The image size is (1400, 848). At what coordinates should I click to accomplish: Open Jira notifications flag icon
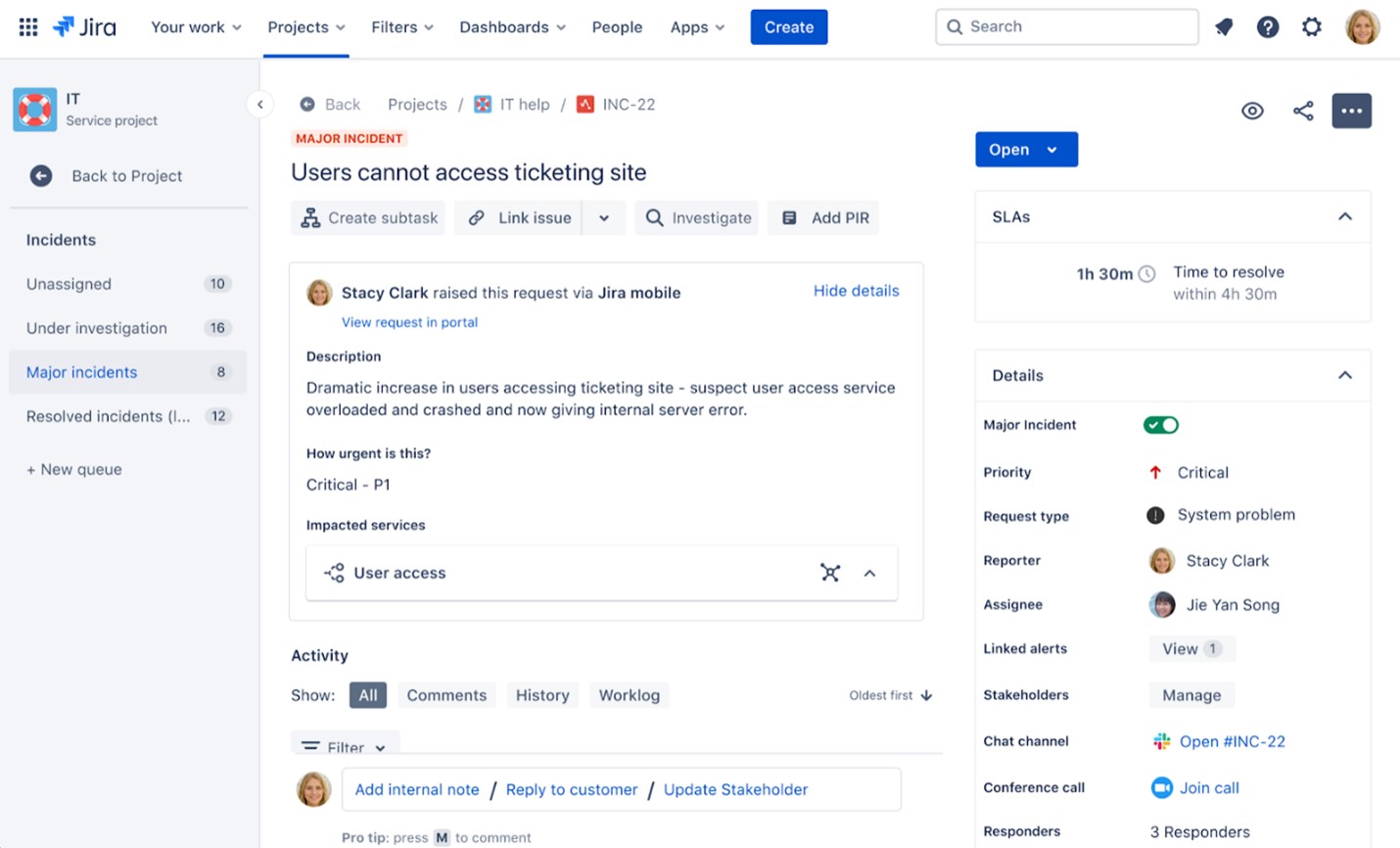pos(1223,26)
